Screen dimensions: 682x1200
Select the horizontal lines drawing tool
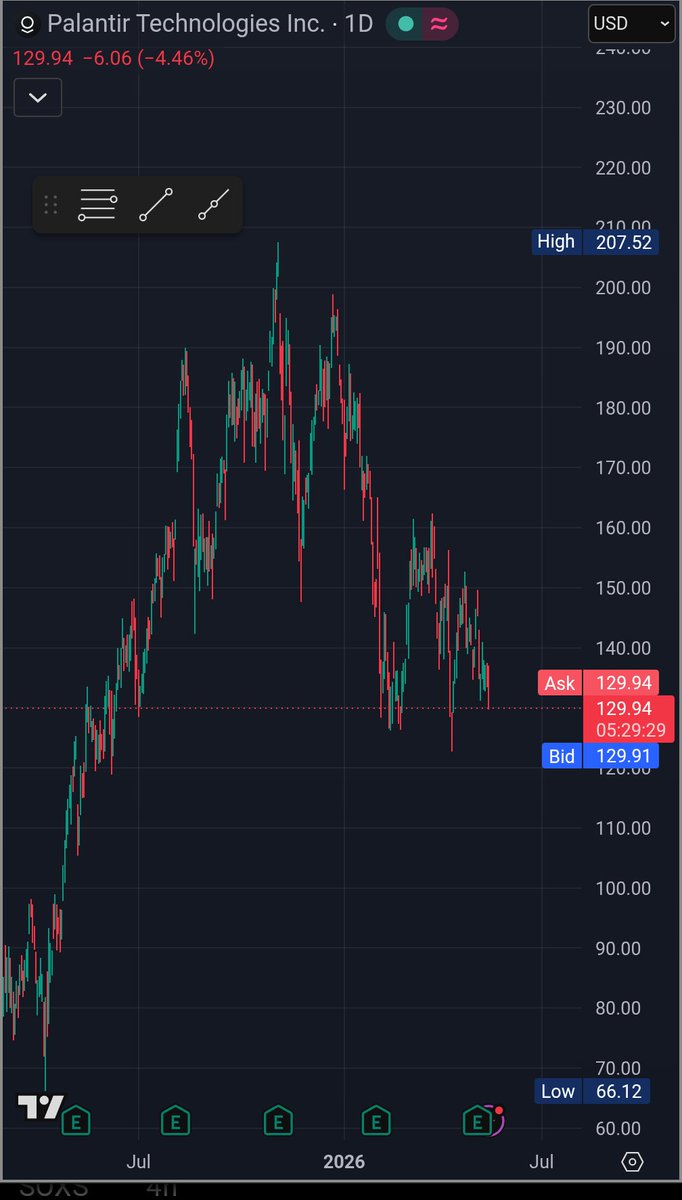(x=98, y=205)
